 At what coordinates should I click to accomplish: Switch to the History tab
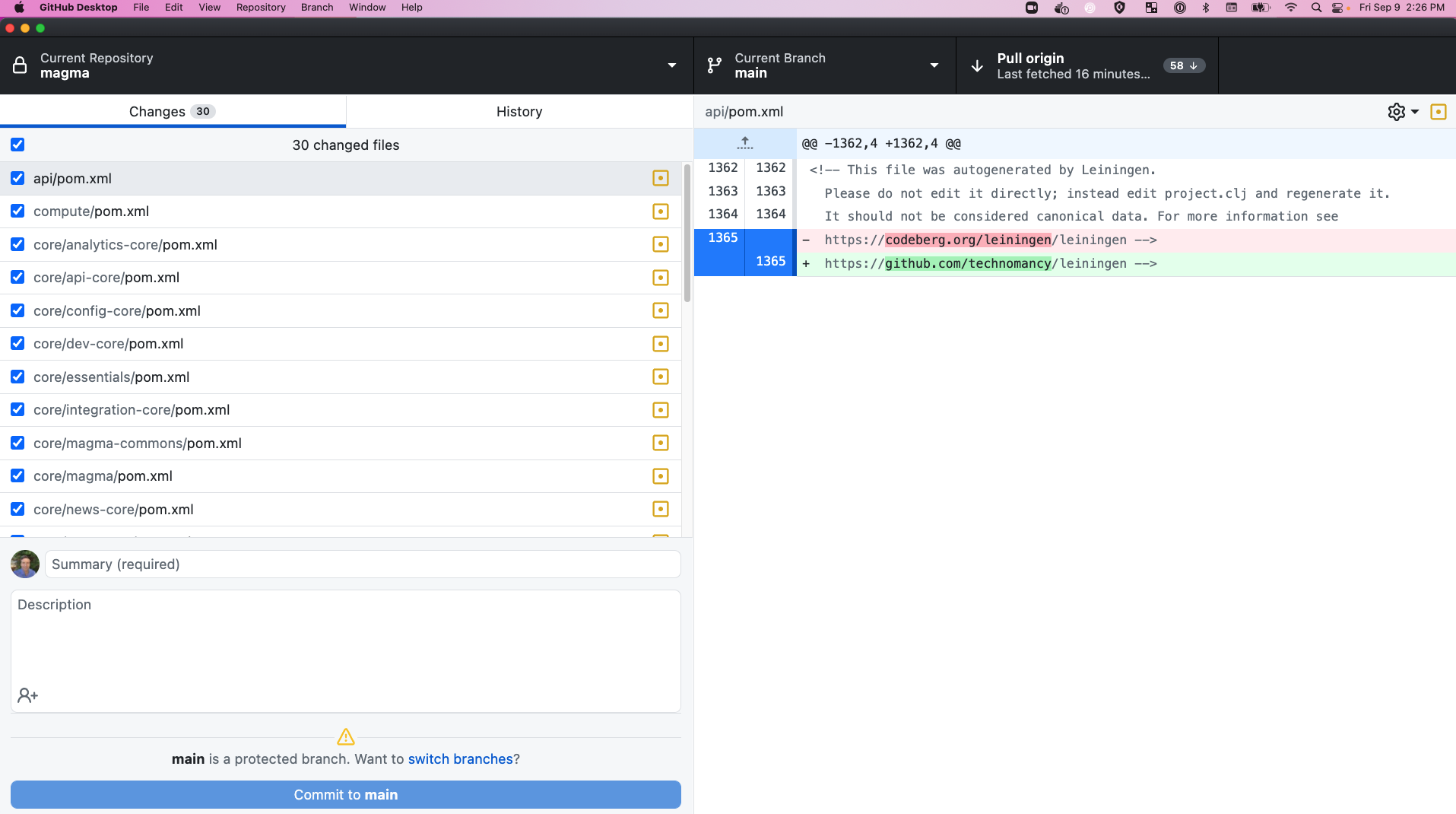[519, 111]
